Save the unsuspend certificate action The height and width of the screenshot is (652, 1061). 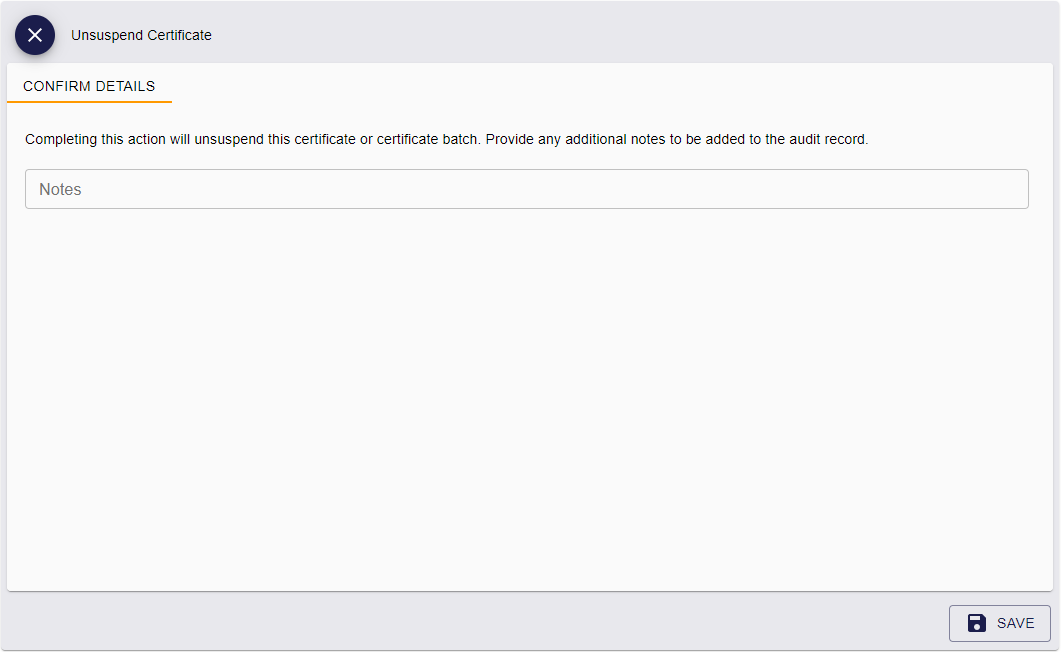tap(999, 623)
